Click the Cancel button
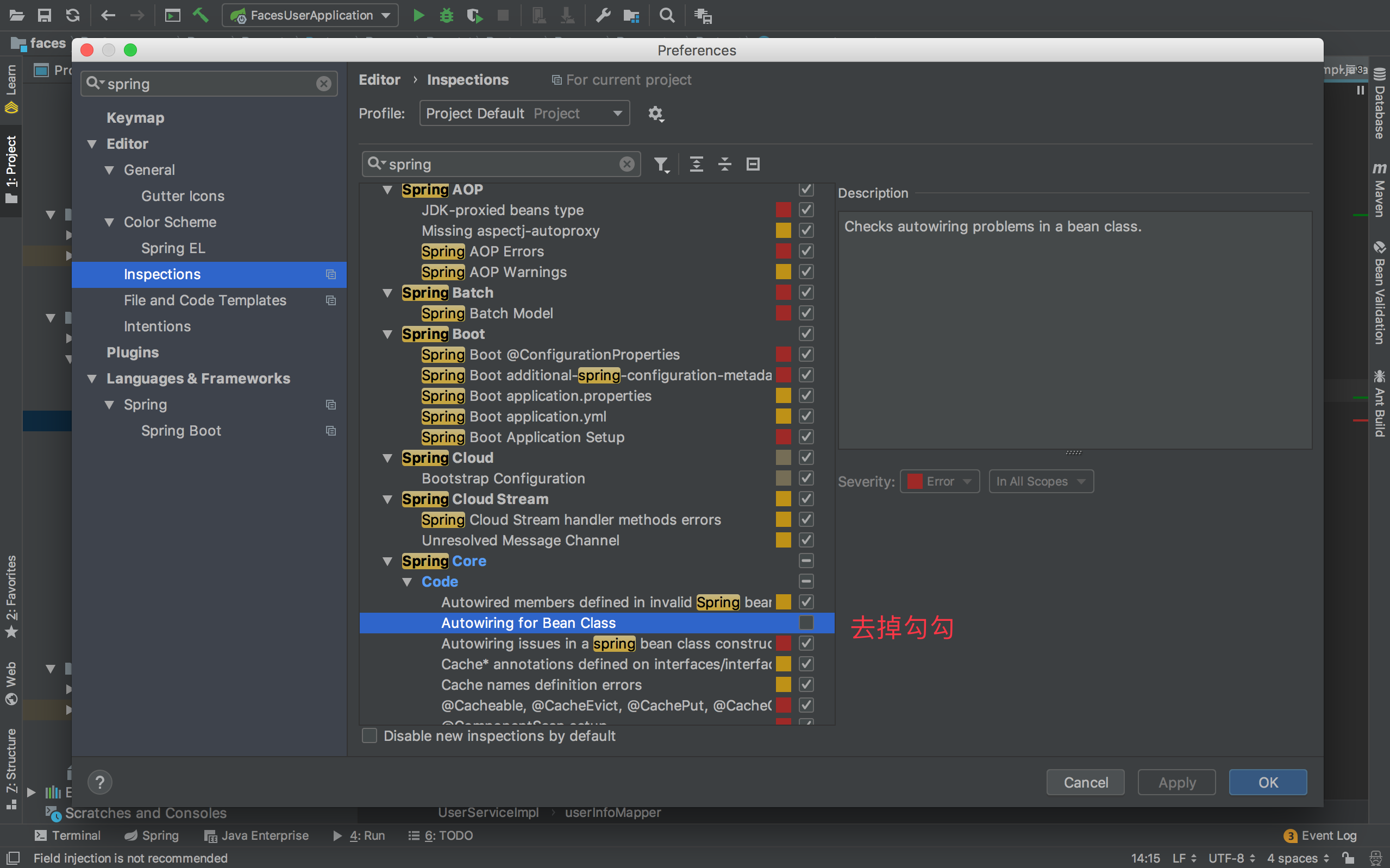Screen dimensions: 1390x868 tap(1085, 782)
